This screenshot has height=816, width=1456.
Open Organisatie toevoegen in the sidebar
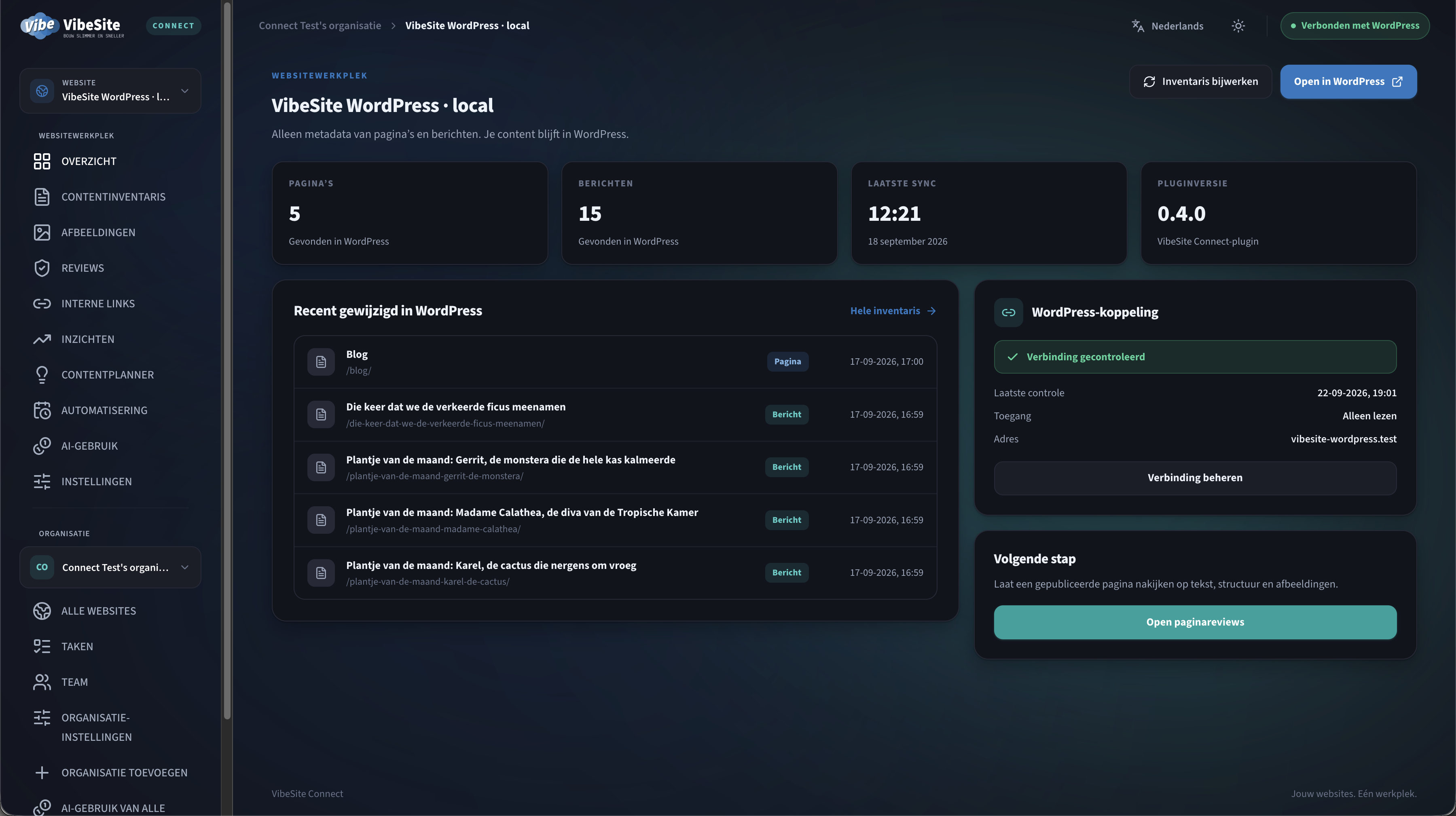[x=110, y=772]
